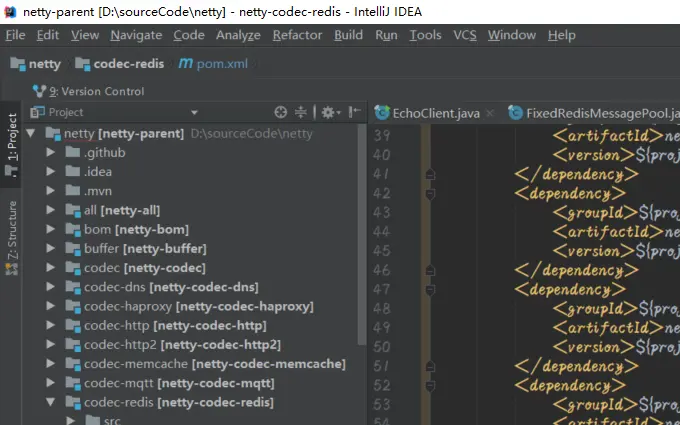This screenshot has height=425, width=680.
Task: Click line number 45 in the gutter
Action: pos(382,251)
